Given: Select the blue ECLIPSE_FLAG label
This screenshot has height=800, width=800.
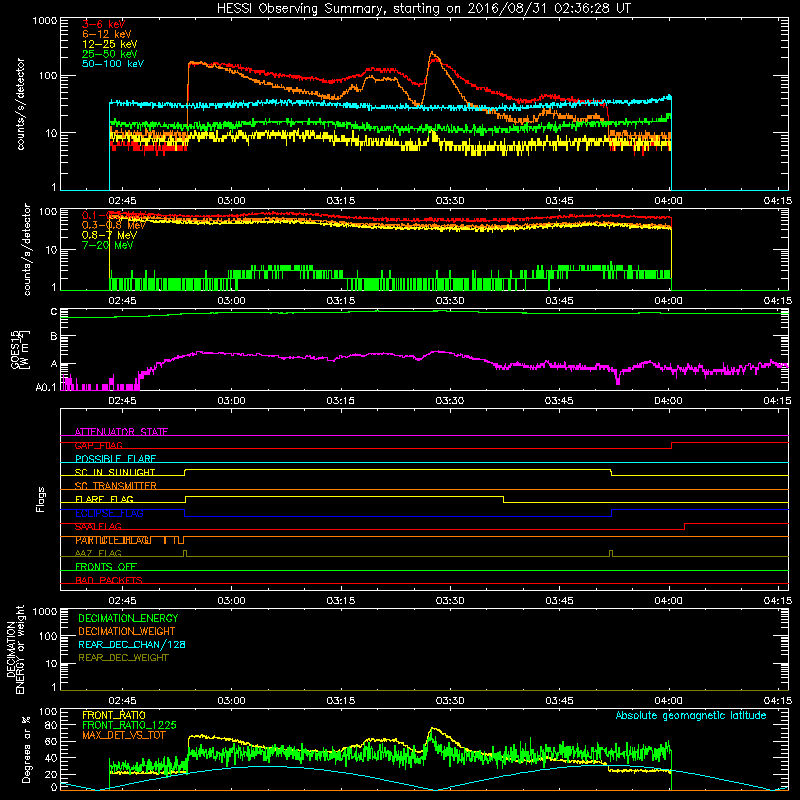Looking at the screenshot, I should tap(109, 513).
